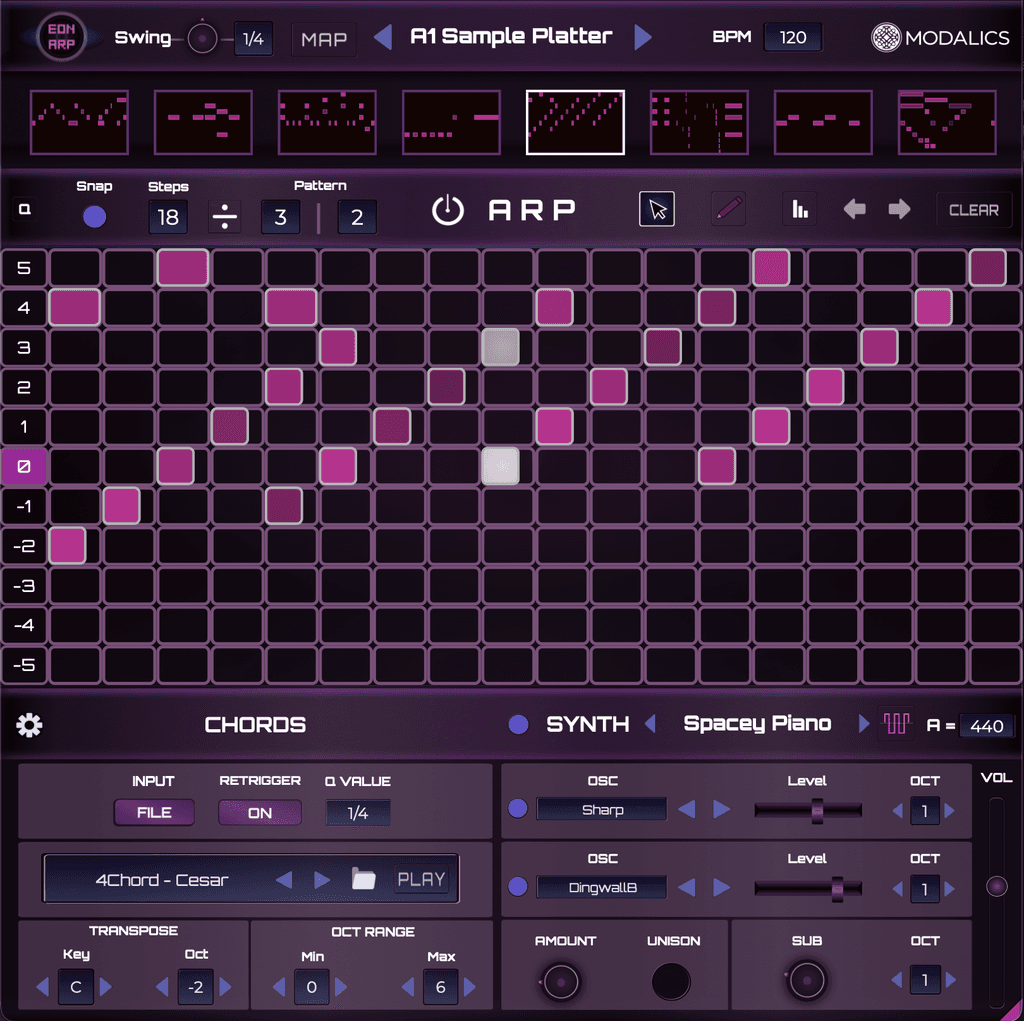This screenshot has height=1021, width=1024.
Task: Click the shift-pattern-left arrow
Action: (855, 209)
